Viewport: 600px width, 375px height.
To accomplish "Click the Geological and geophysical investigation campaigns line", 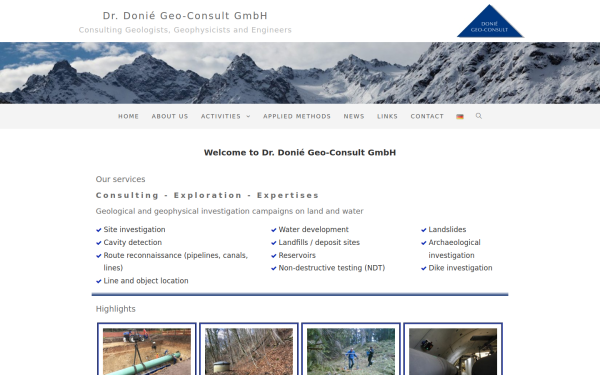I will coord(229,211).
